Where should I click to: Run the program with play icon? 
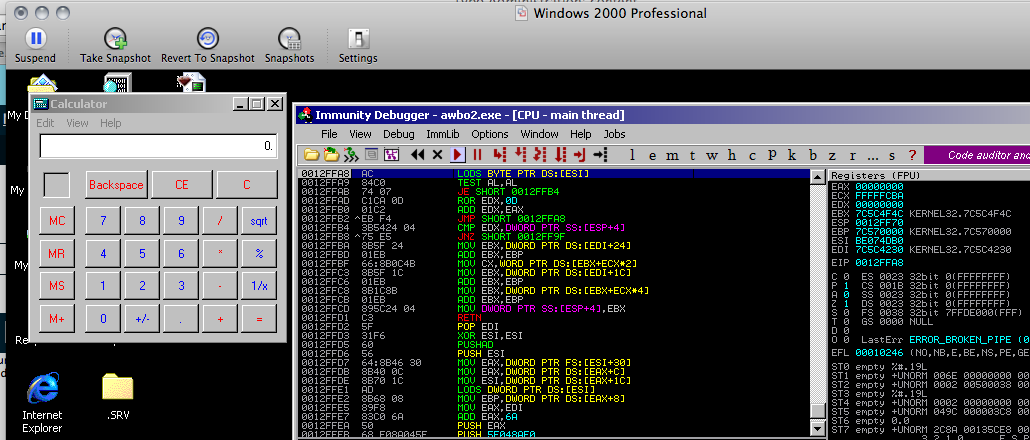click(x=458, y=155)
